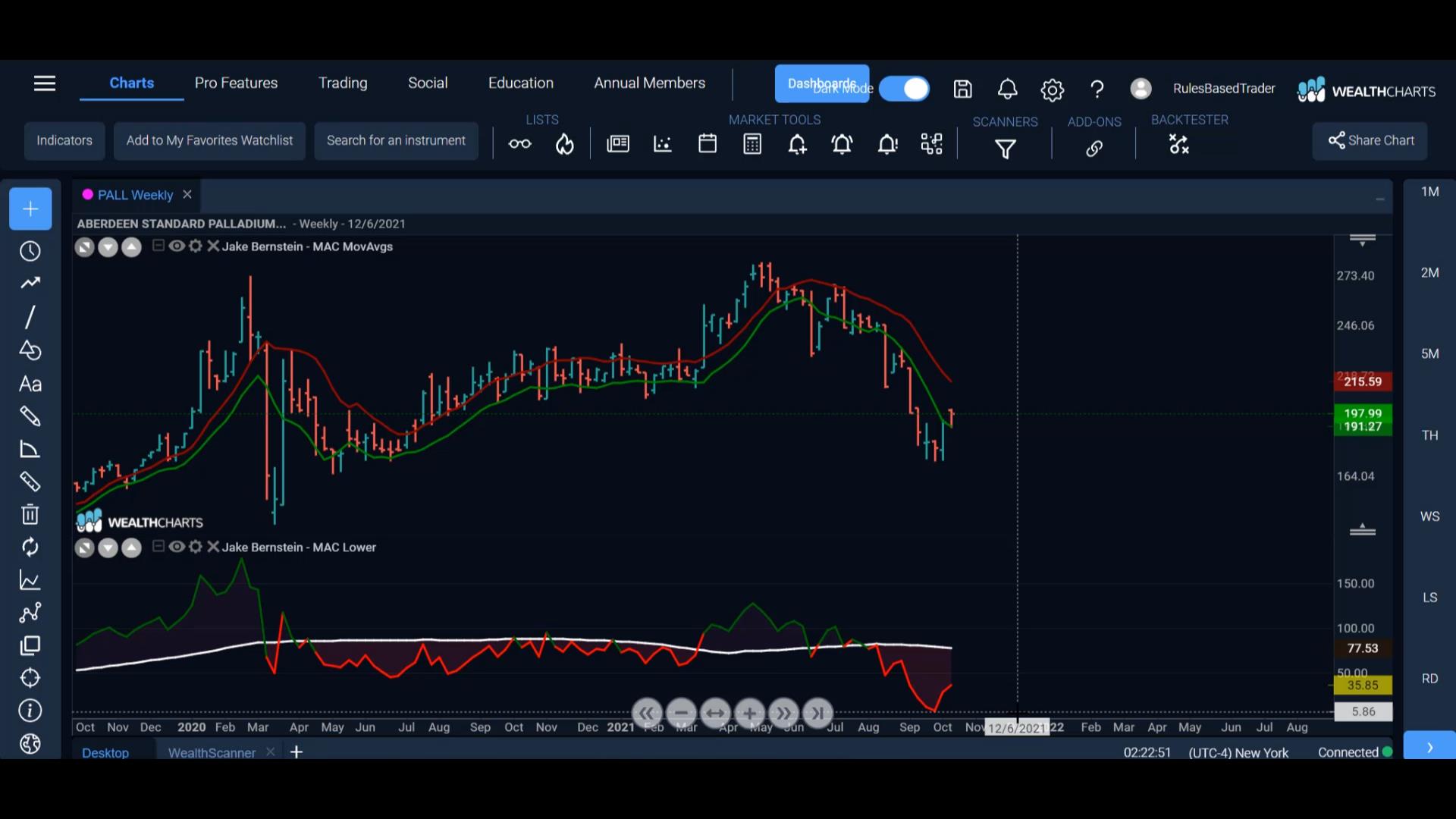Viewport: 1456px width, 819px height.
Task: Open the watchlist glasses icon
Action: [519, 144]
